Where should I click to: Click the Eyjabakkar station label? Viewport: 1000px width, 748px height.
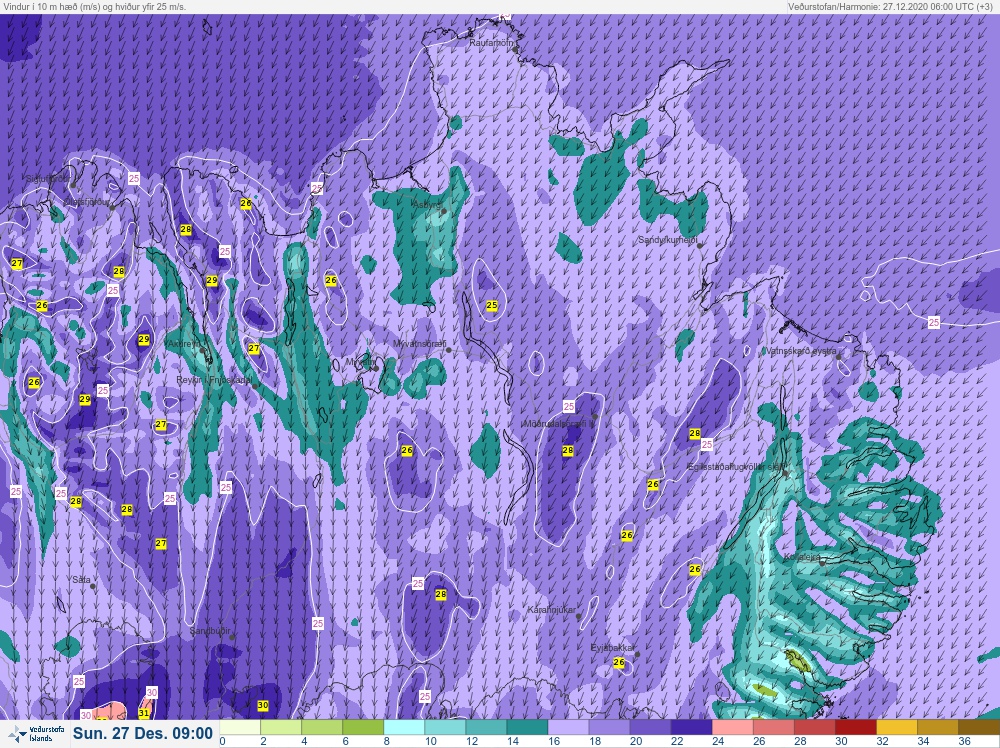coord(612,648)
